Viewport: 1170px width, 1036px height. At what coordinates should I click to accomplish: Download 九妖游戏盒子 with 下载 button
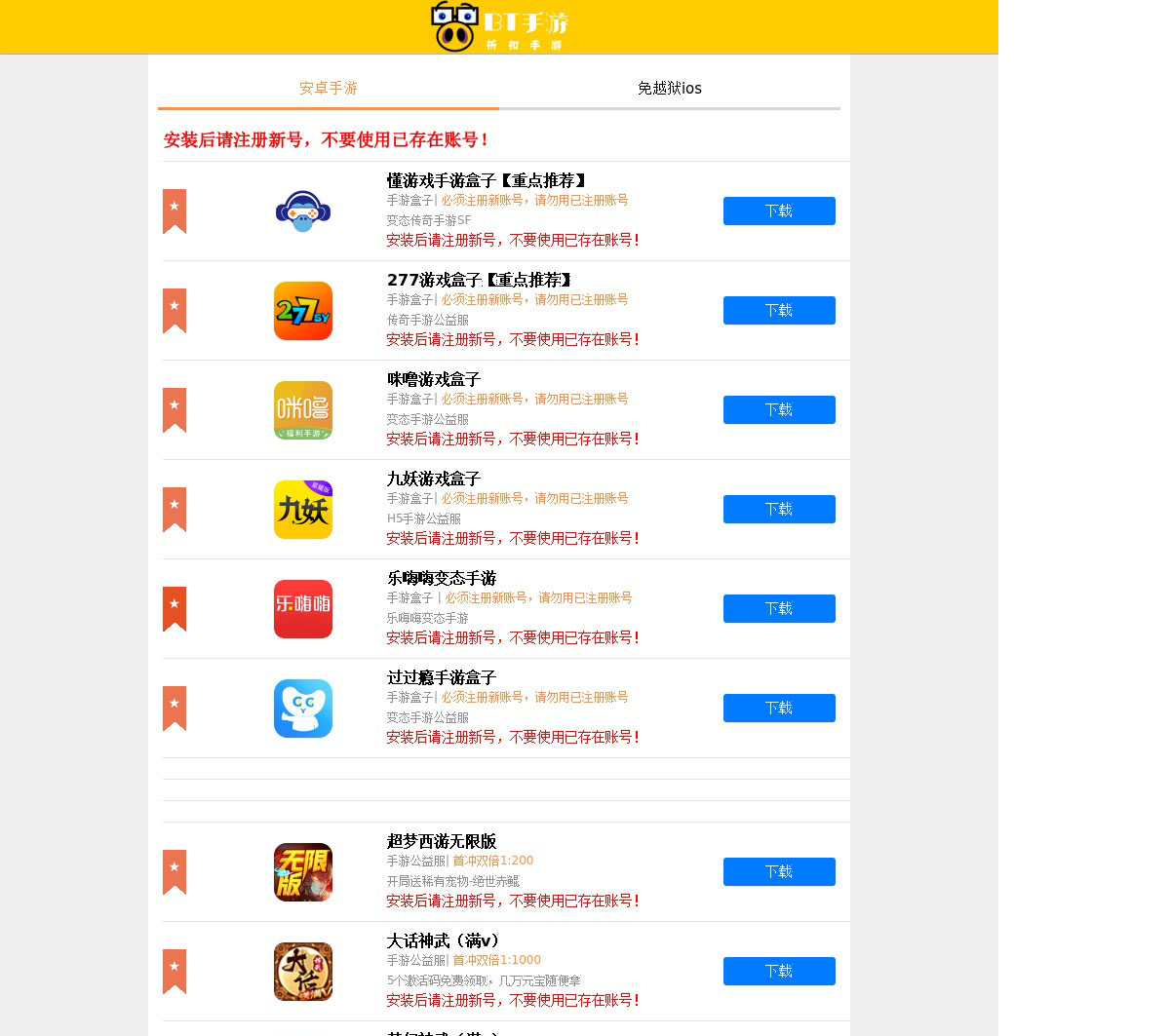tap(779, 509)
